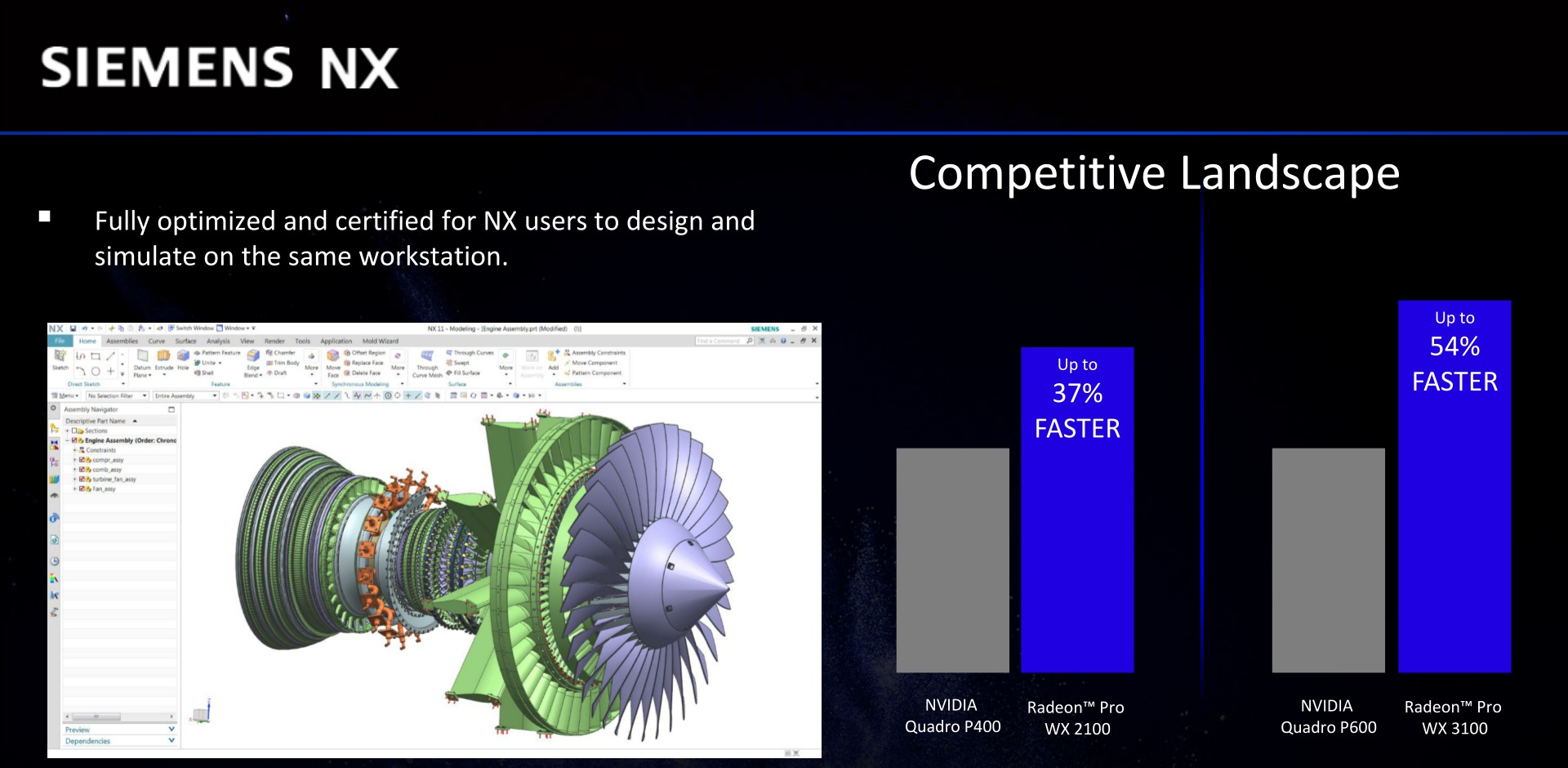
Task: Open the Unite boolean dropdown arrow
Action: [220, 363]
